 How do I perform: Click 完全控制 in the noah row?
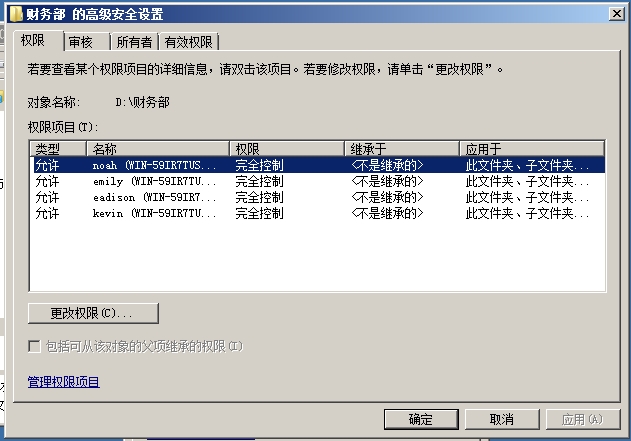(260, 165)
